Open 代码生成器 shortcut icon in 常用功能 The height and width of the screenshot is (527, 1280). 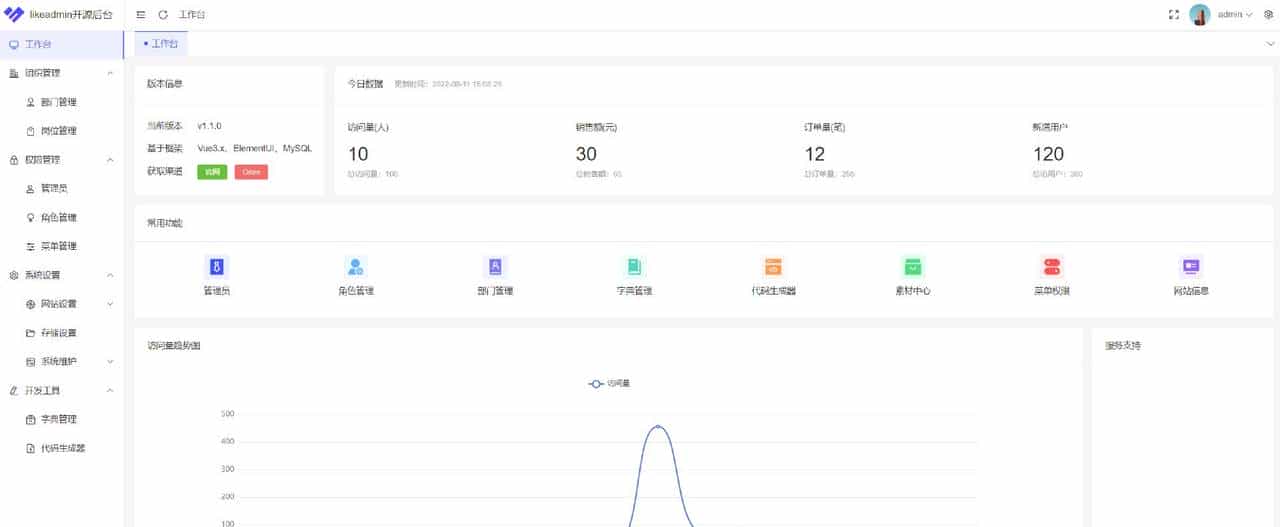[x=773, y=267]
